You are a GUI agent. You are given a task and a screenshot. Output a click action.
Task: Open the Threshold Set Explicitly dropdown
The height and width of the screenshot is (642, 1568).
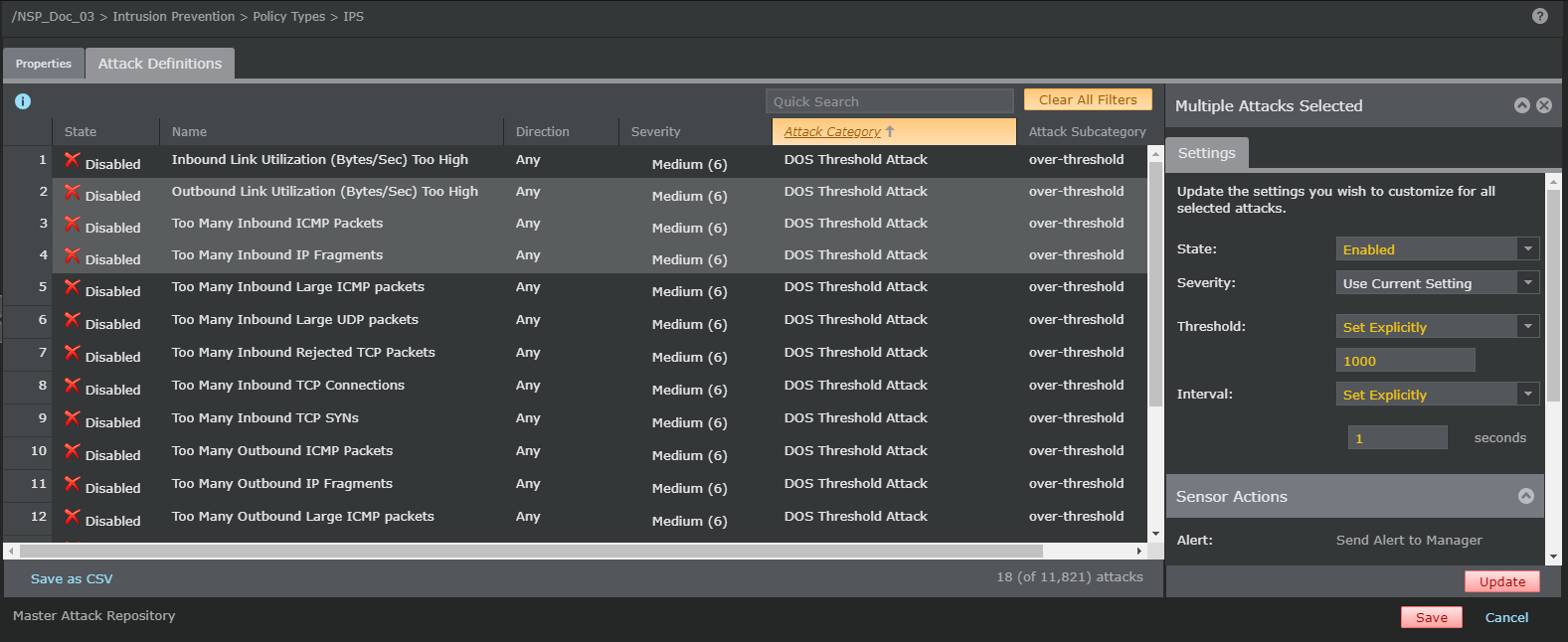click(x=1438, y=327)
